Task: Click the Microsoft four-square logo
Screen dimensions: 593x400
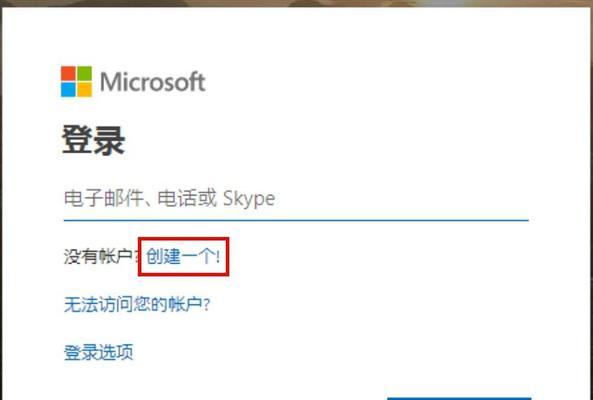Action: pyautogui.click(x=76, y=81)
